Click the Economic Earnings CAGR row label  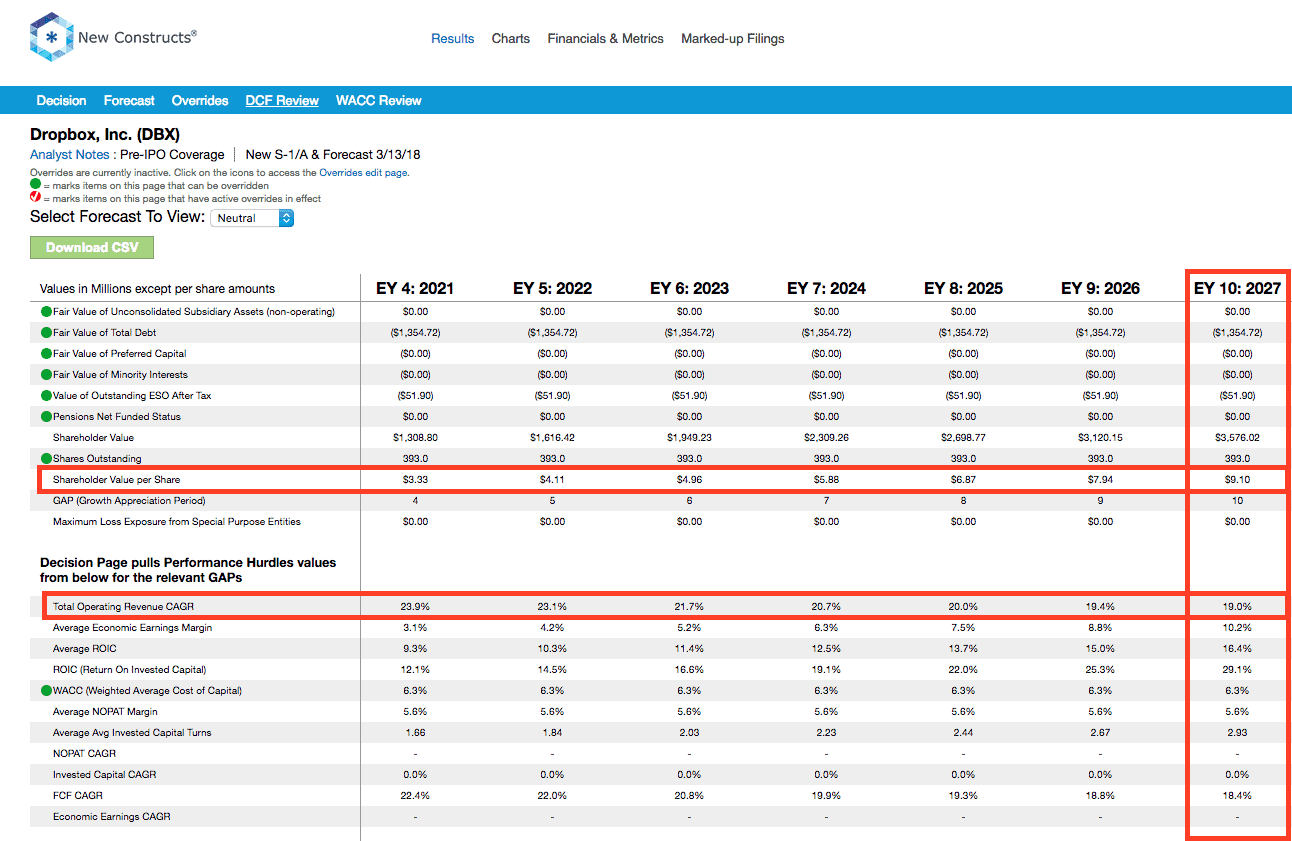[x=112, y=817]
